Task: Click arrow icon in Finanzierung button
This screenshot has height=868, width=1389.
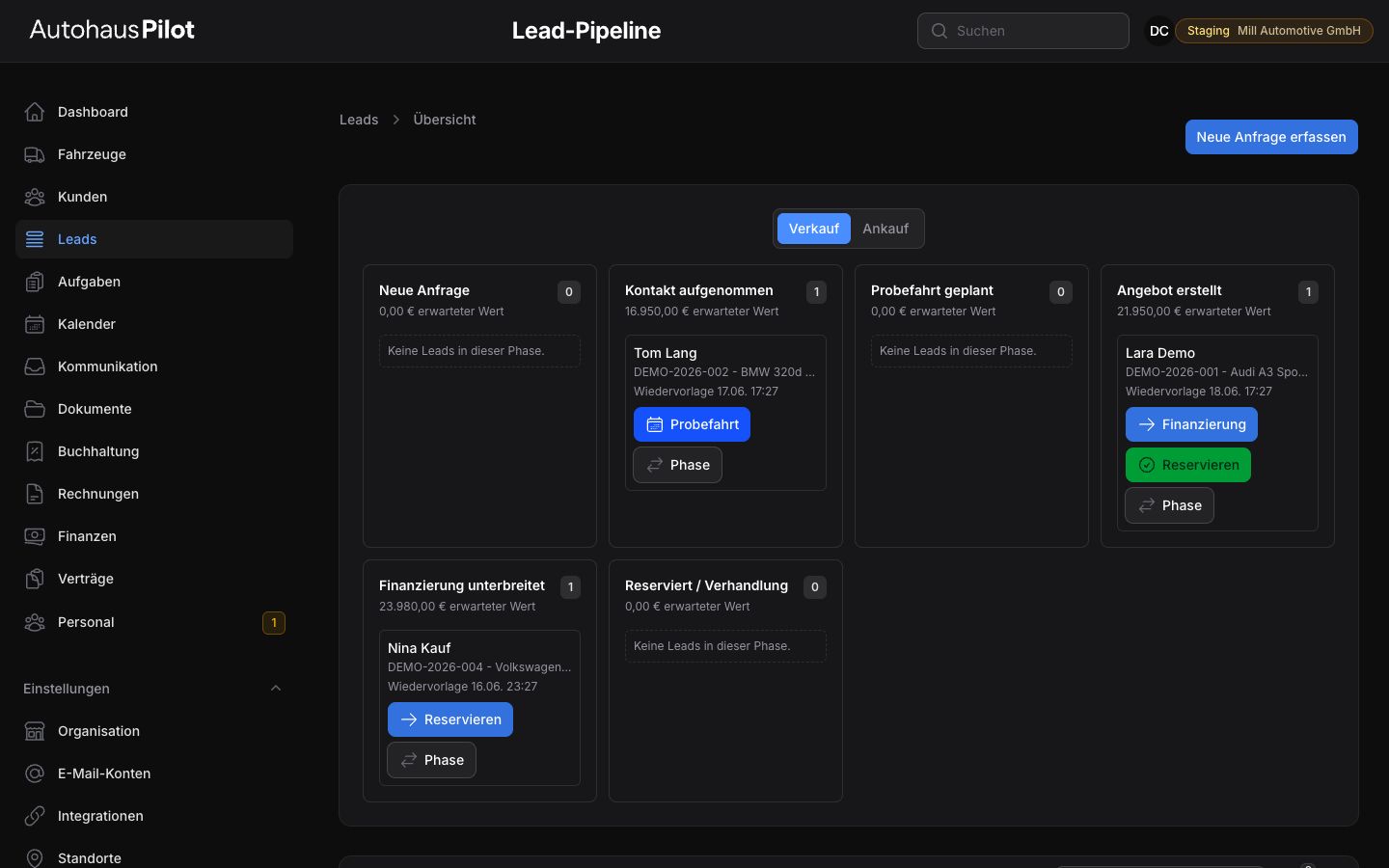Action: [x=1146, y=424]
